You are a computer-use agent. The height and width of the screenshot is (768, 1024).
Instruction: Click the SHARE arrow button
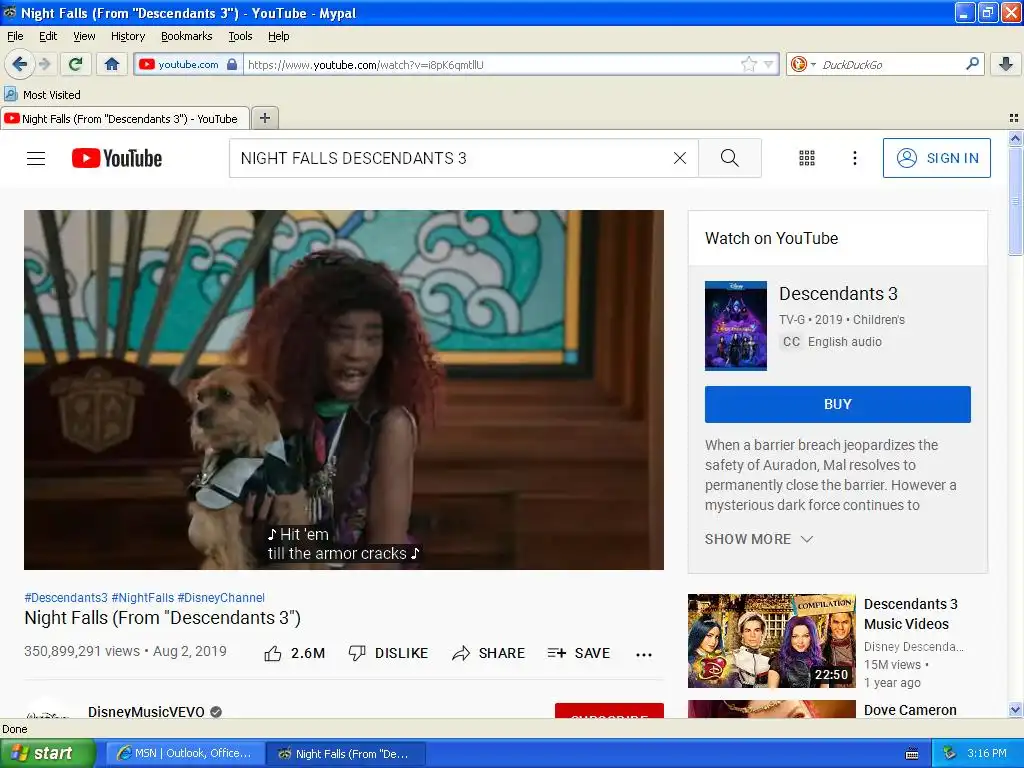[488, 653]
